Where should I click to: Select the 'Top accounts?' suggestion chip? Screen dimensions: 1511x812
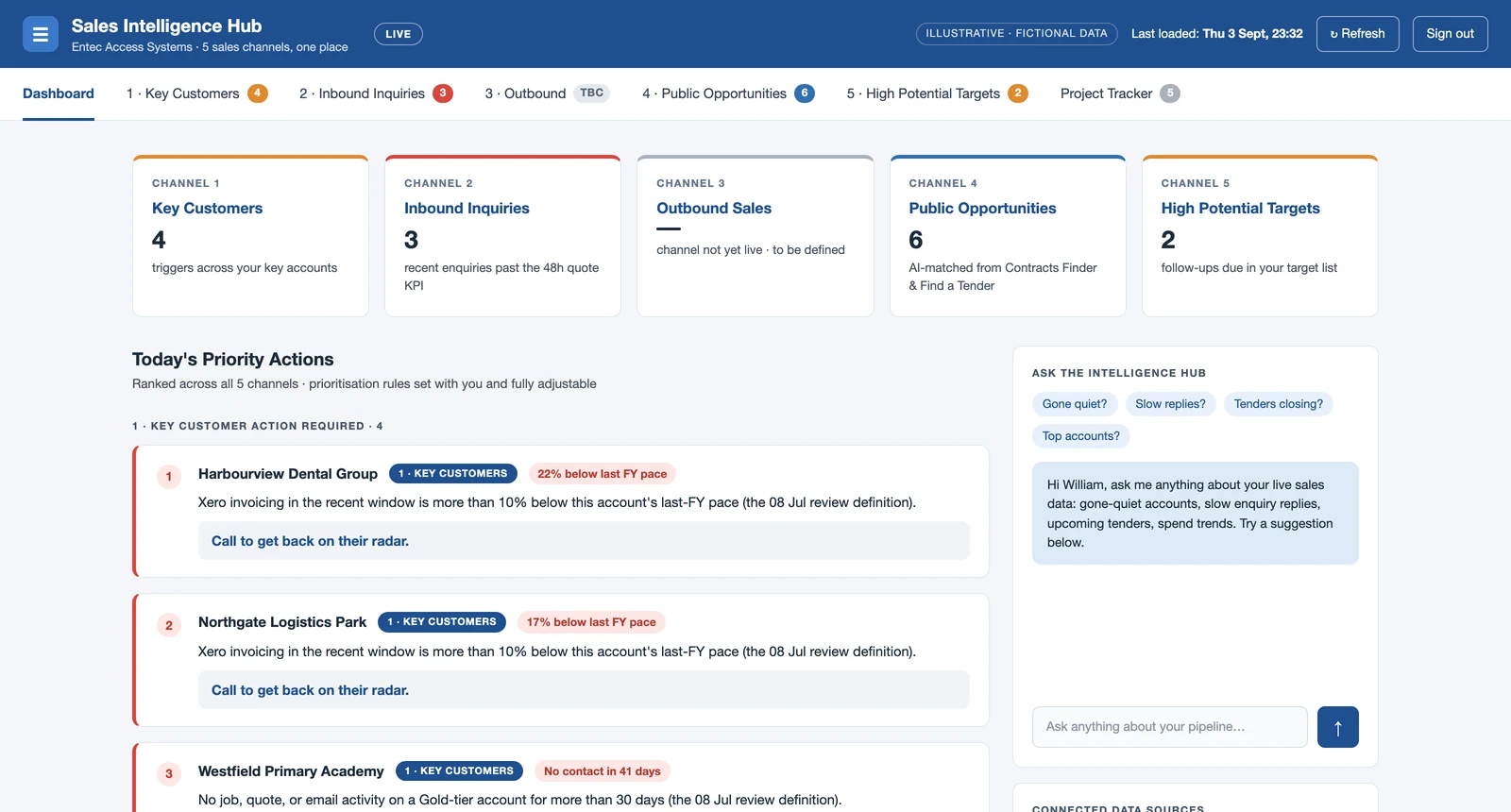coord(1081,436)
